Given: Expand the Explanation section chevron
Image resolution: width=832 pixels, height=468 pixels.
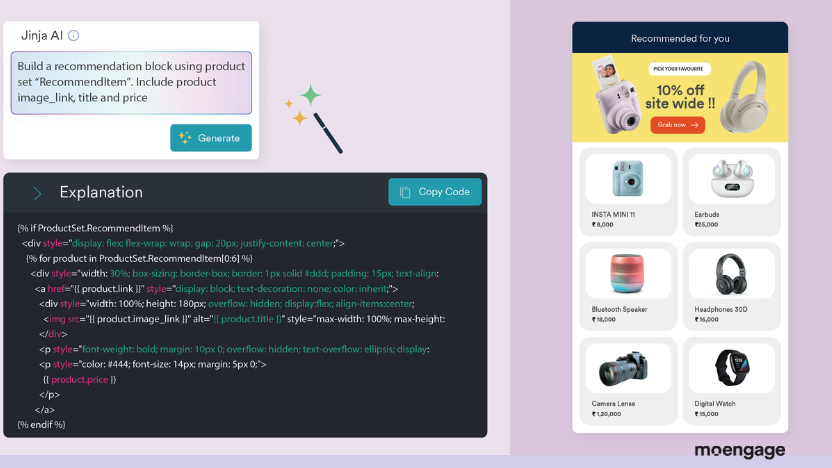Looking at the screenshot, I should click(37, 193).
